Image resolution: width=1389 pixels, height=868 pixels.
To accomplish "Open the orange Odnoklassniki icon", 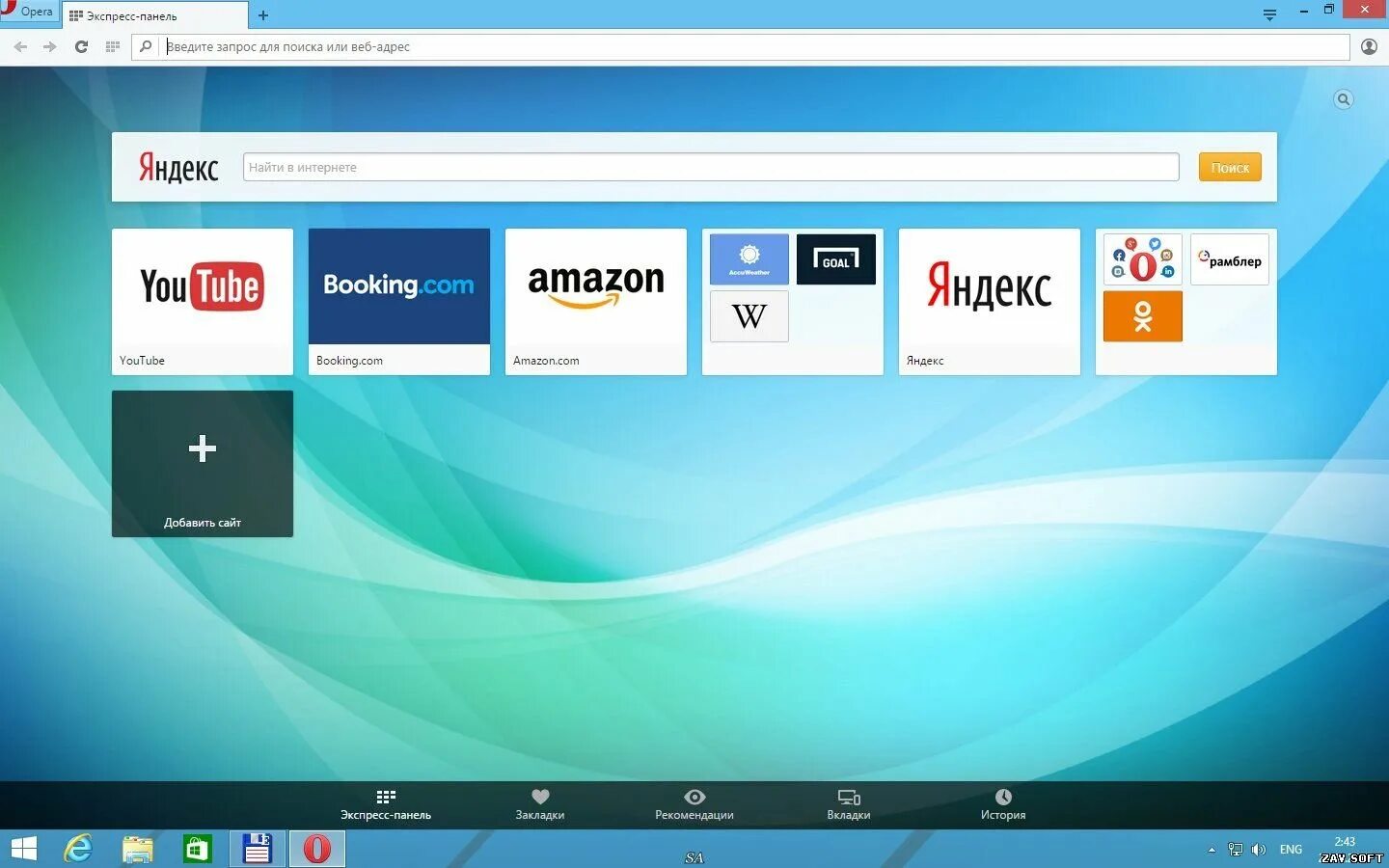I will pos(1143,316).
